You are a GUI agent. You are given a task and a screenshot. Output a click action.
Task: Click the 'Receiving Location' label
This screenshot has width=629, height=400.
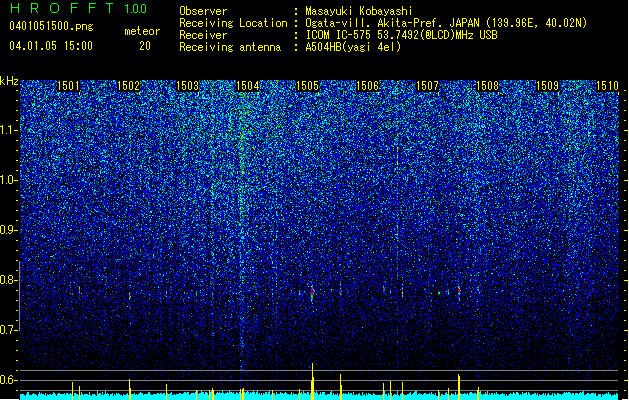(233, 23)
